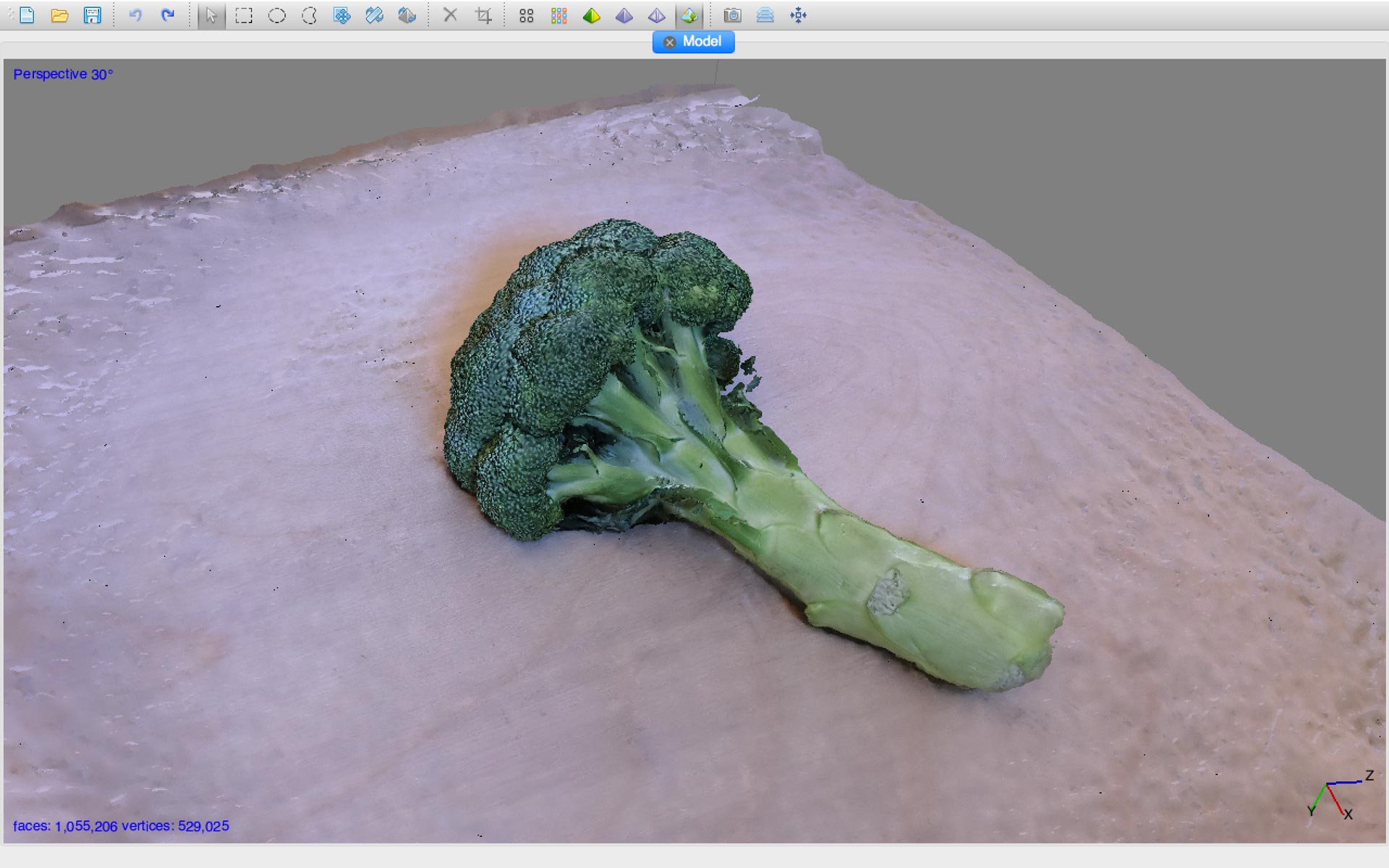The height and width of the screenshot is (868, 1389).
Task: Create a new project document
Action: (27, 15)
